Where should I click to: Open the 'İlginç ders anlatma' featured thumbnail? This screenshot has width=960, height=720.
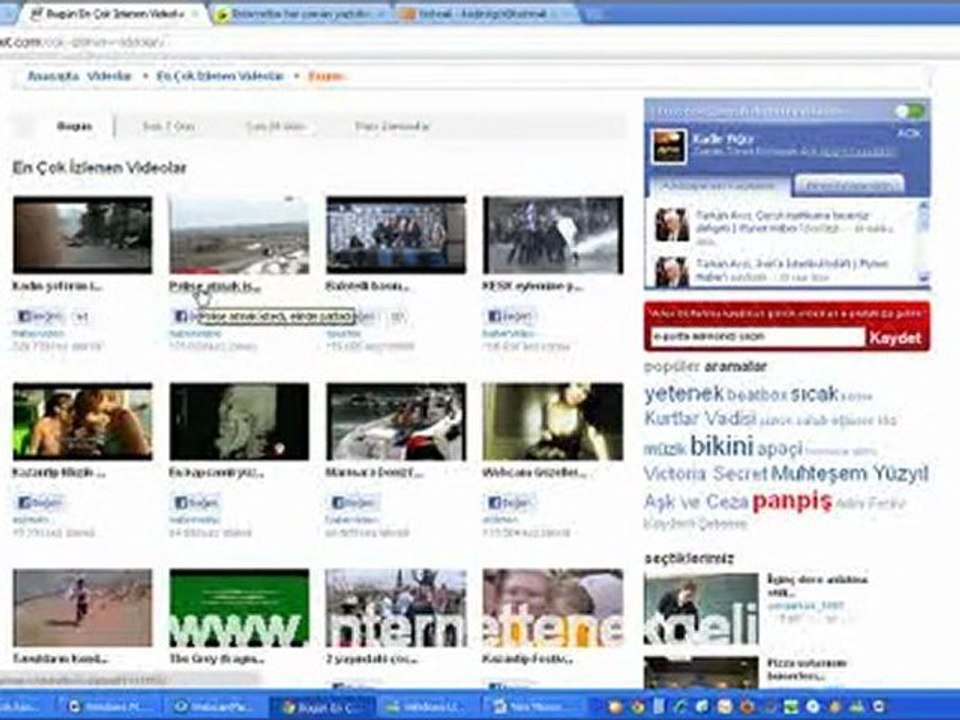click(701, 609)
